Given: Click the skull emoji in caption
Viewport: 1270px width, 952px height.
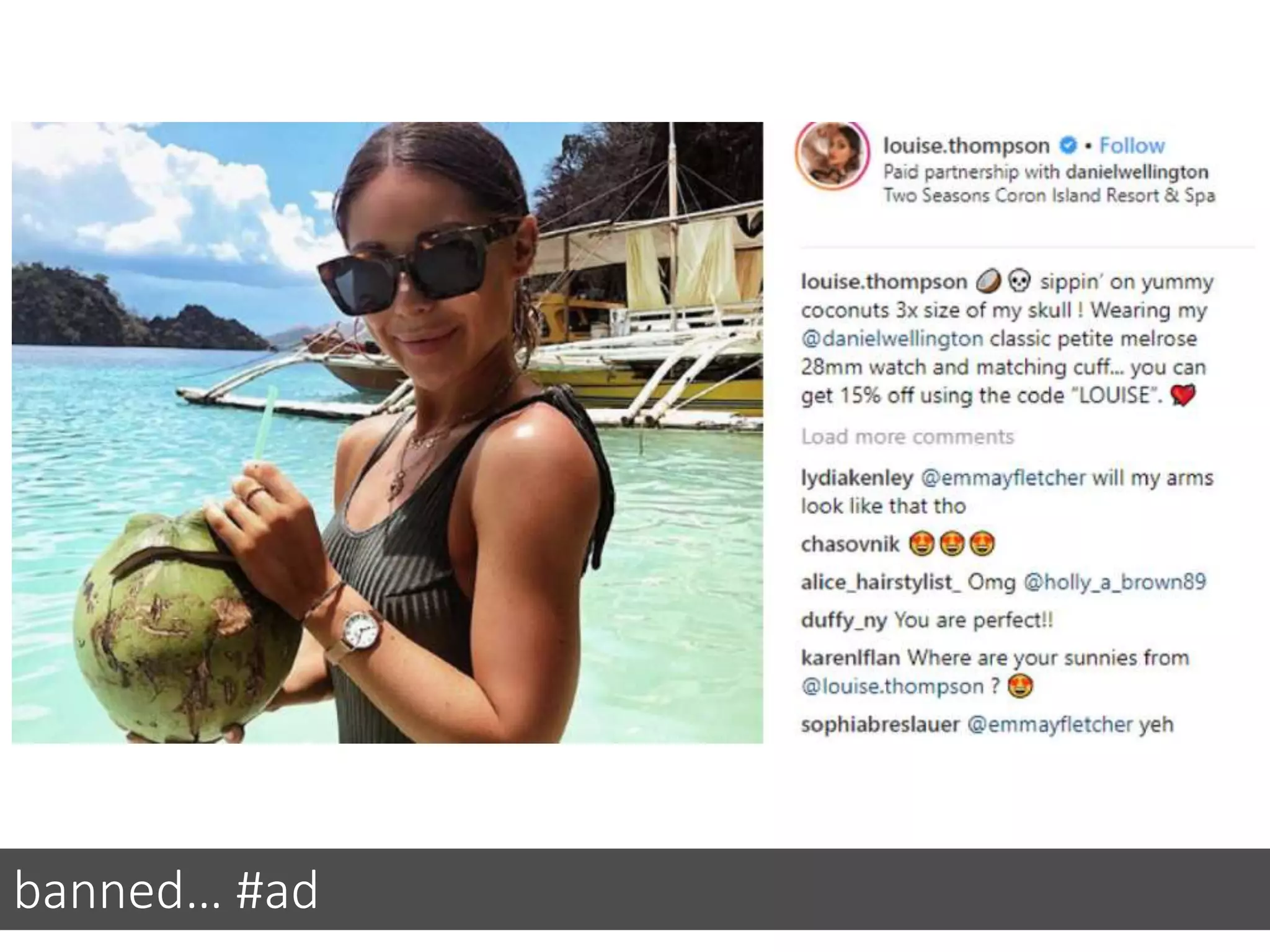Looking at the screenshot, I should 1019,282.
